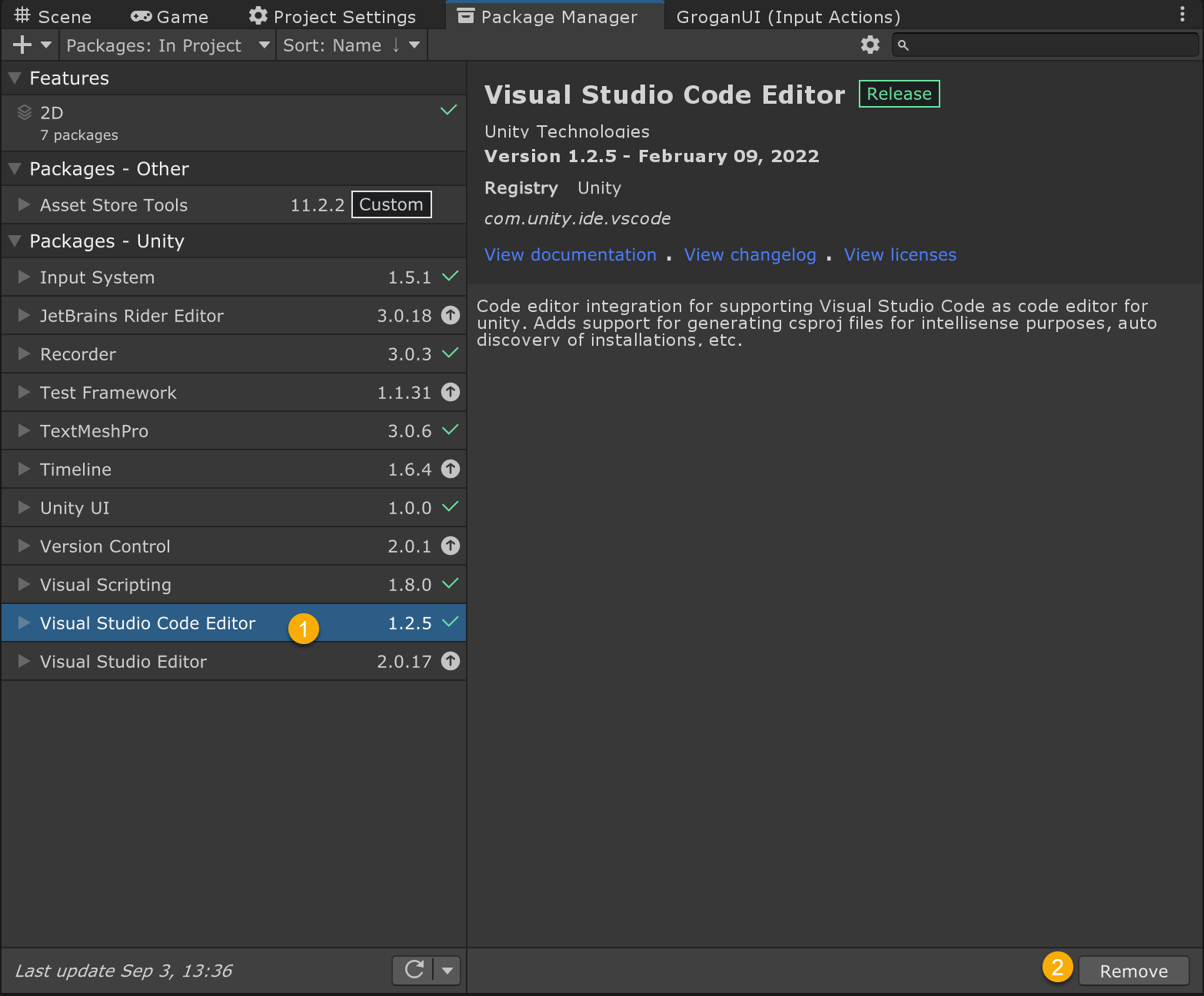Screen dimensions: 1204x996
Task: Expand Recorder versions arrow
Action: click(24, 354)
